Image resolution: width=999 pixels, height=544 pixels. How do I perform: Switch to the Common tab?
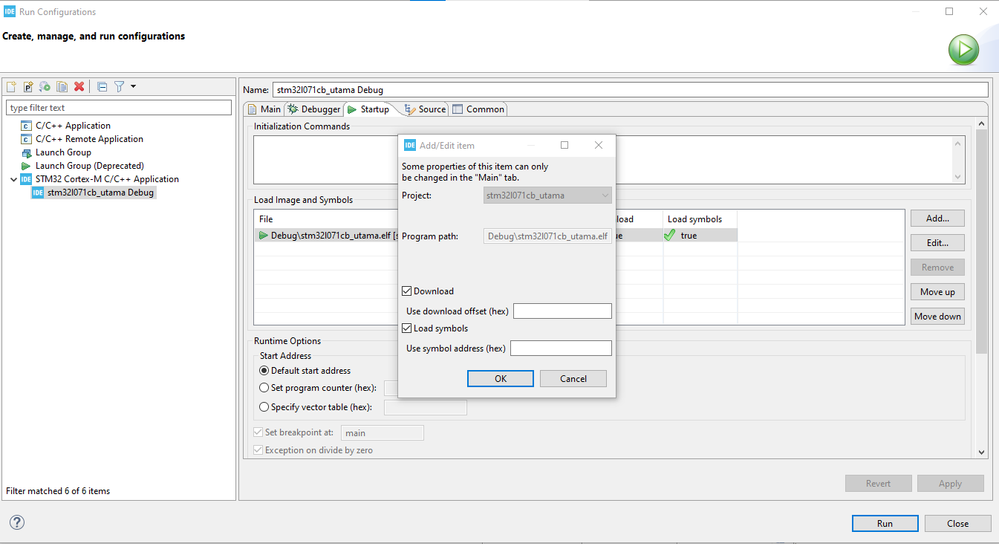click(478, 109)
